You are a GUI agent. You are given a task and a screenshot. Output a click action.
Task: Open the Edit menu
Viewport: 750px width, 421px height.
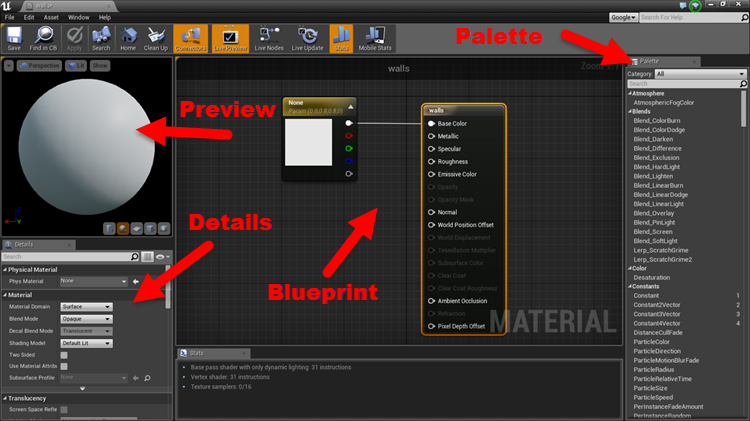tap(29, 17)
